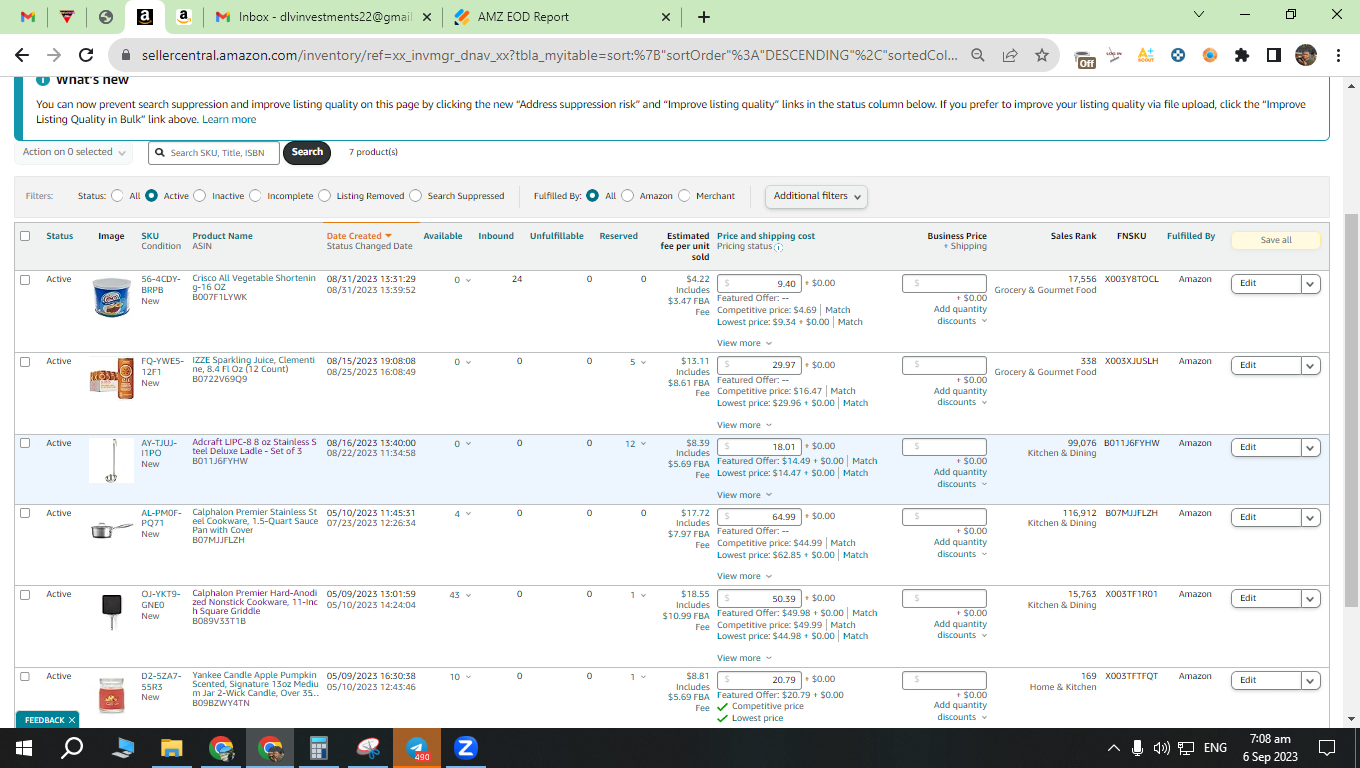Open the Chrome three-dot menu
The width and height of the screenshot is (1360, 768).
1338,56
